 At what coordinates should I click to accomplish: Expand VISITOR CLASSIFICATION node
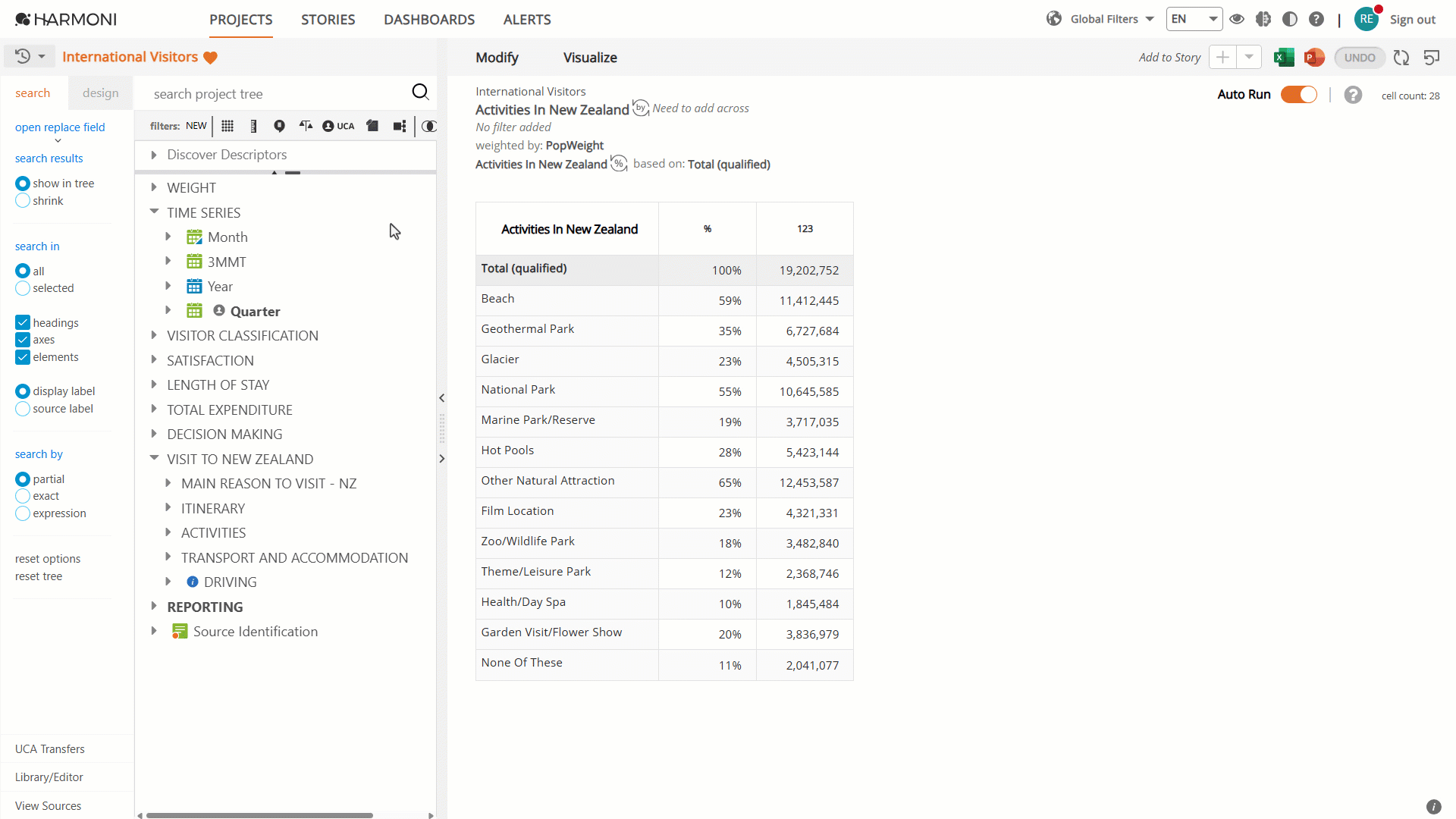point(154,335)
